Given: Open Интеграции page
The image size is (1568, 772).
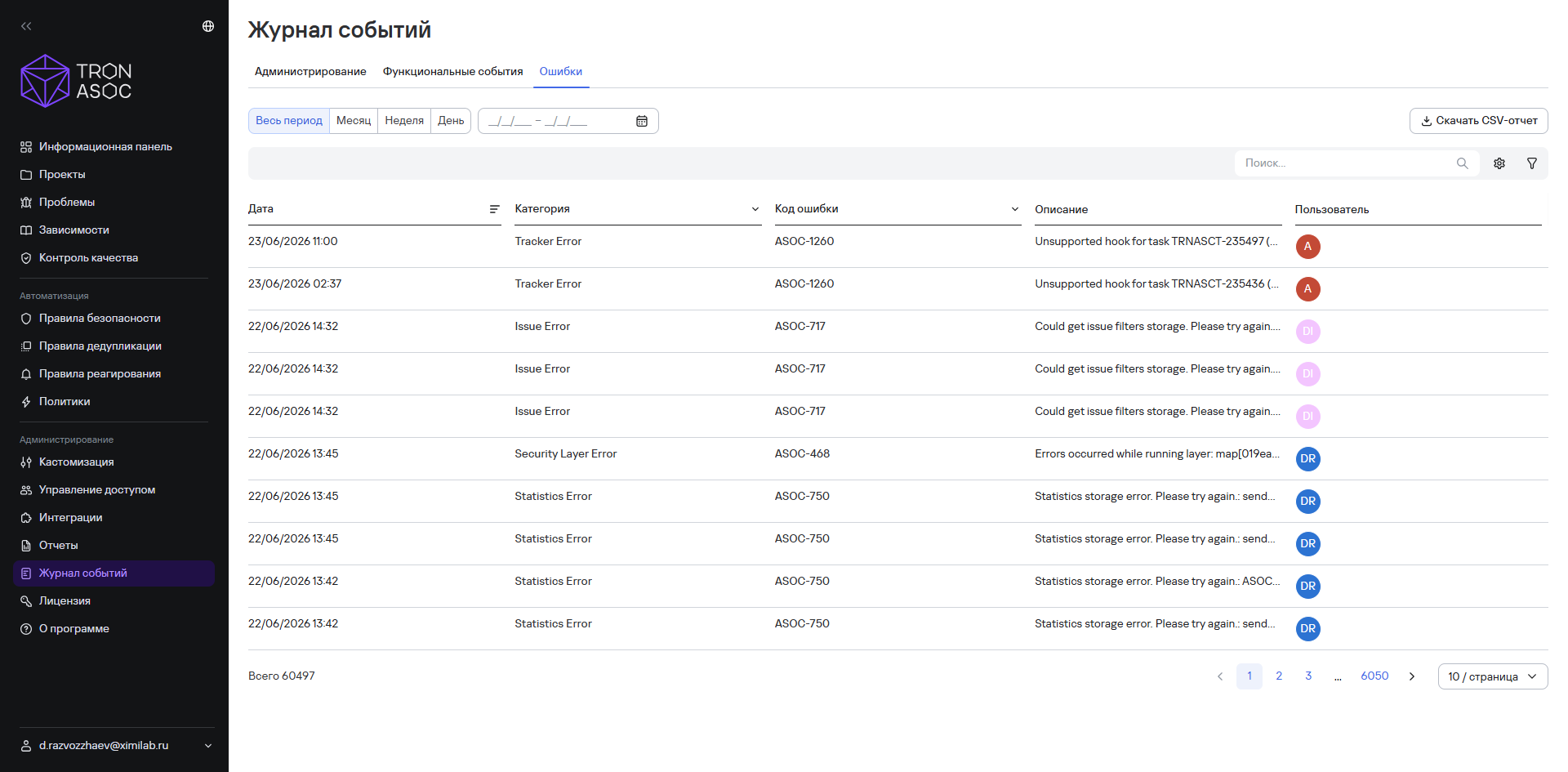Looking at the screenshot, I should click(x=70, y=518).
